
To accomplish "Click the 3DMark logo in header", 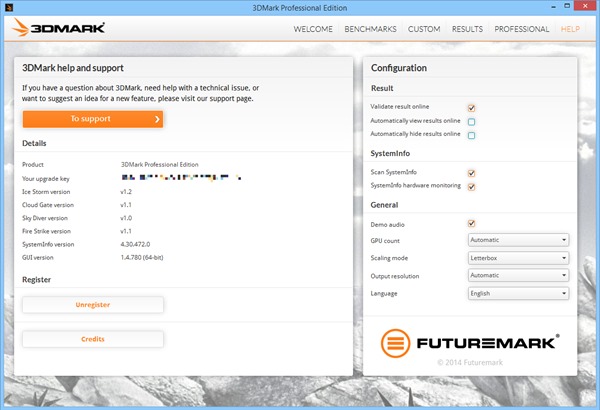I will [58, 28].
